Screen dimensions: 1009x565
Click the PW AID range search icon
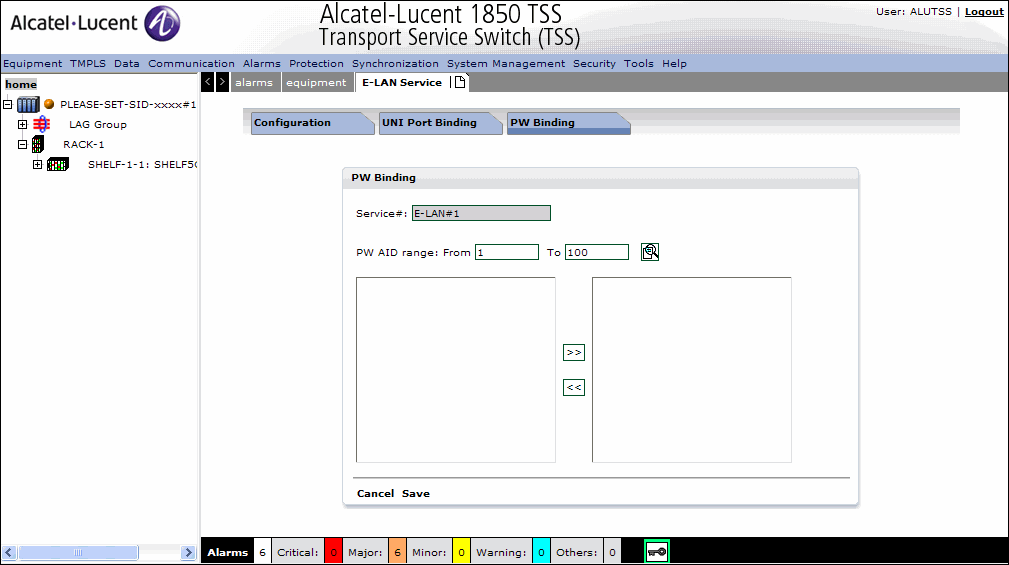click(650, 252)
